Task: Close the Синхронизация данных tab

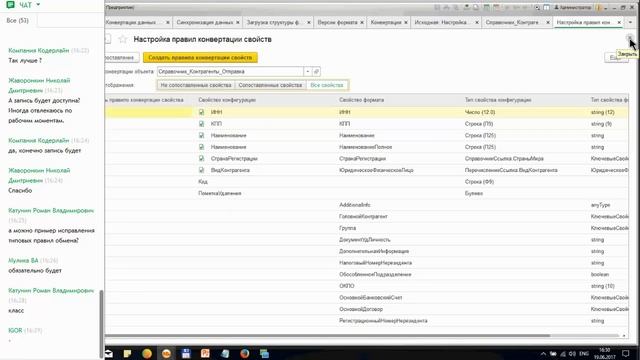Action: (x=238, y=22)
